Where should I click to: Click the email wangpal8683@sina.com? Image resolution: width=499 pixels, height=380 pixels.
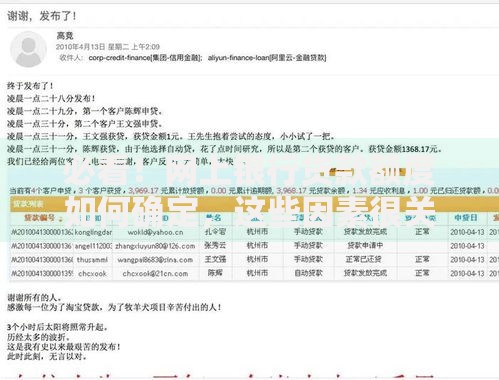pyautogui.click(x=155, y=260)
